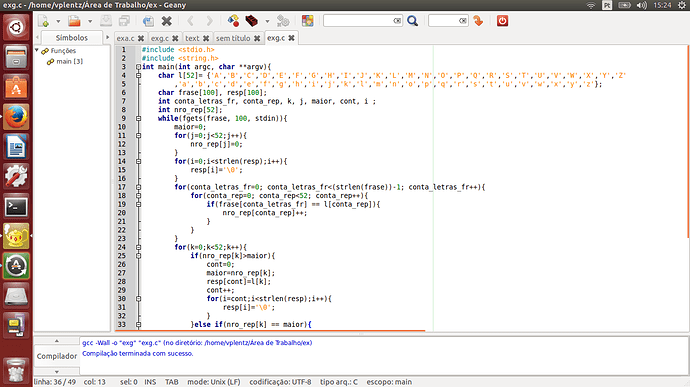690x387 pixels.
Task: Click the Compilação terminada com sucesso message
Action: [138, 353]
